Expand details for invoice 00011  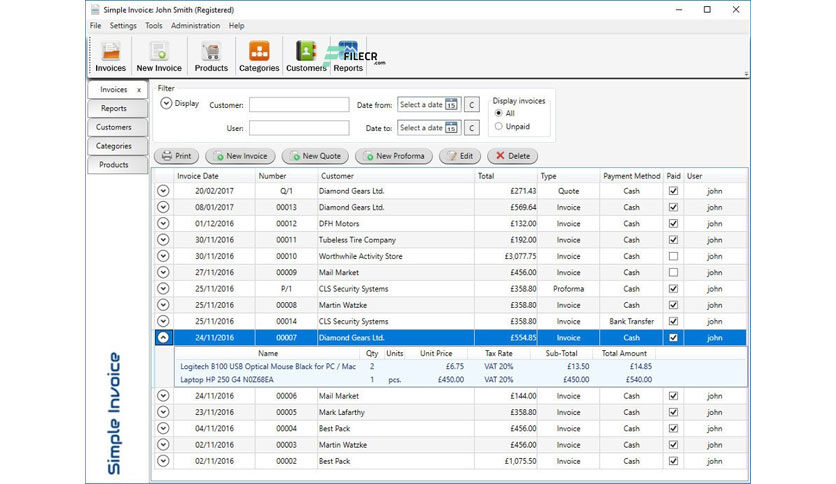pos(163,240)
